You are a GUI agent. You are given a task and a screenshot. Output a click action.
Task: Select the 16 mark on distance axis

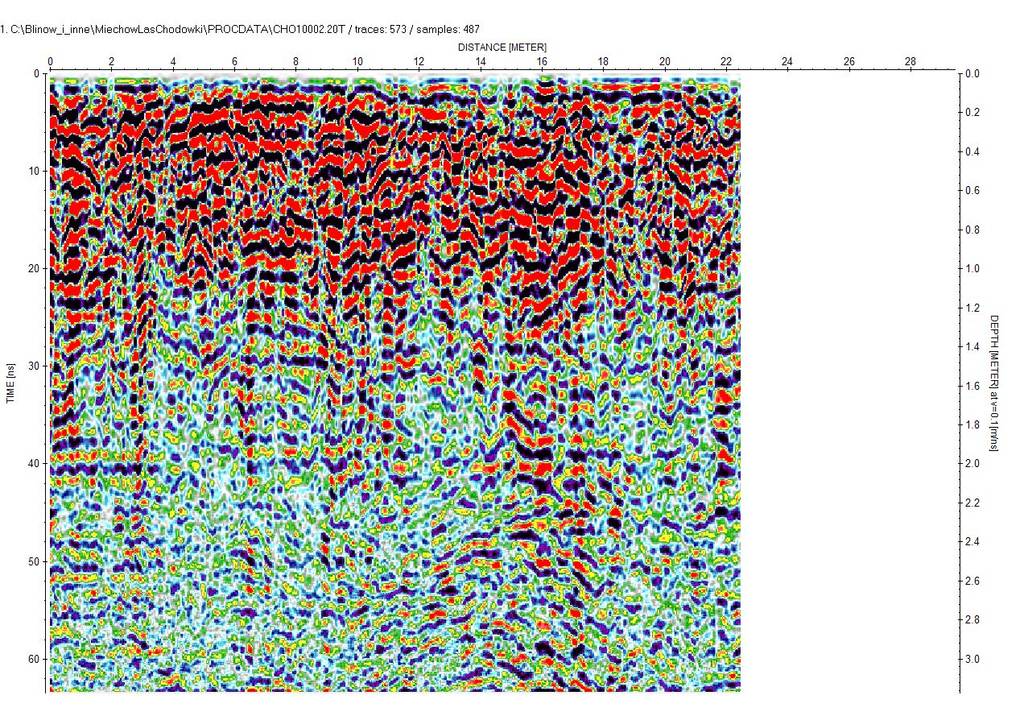click(541, 62)
